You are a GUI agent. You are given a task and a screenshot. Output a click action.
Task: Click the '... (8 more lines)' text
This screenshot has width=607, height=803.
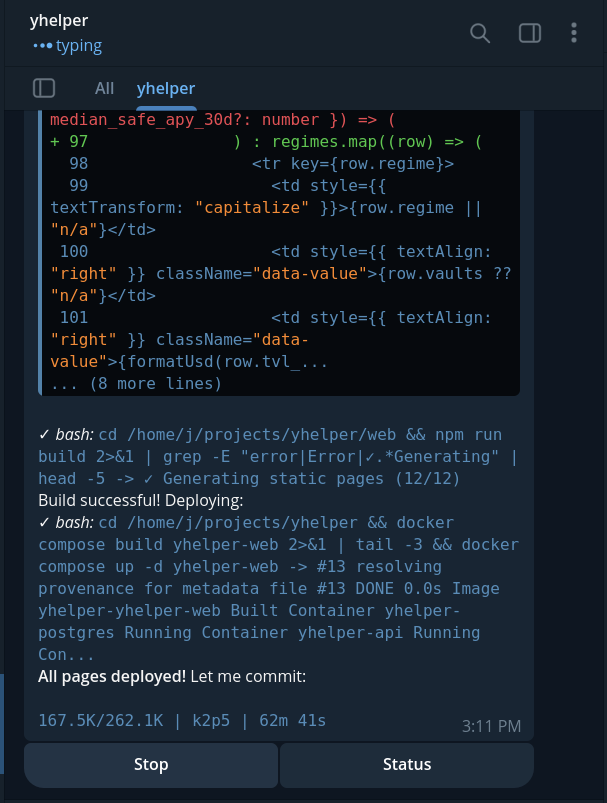pos(136,384)
